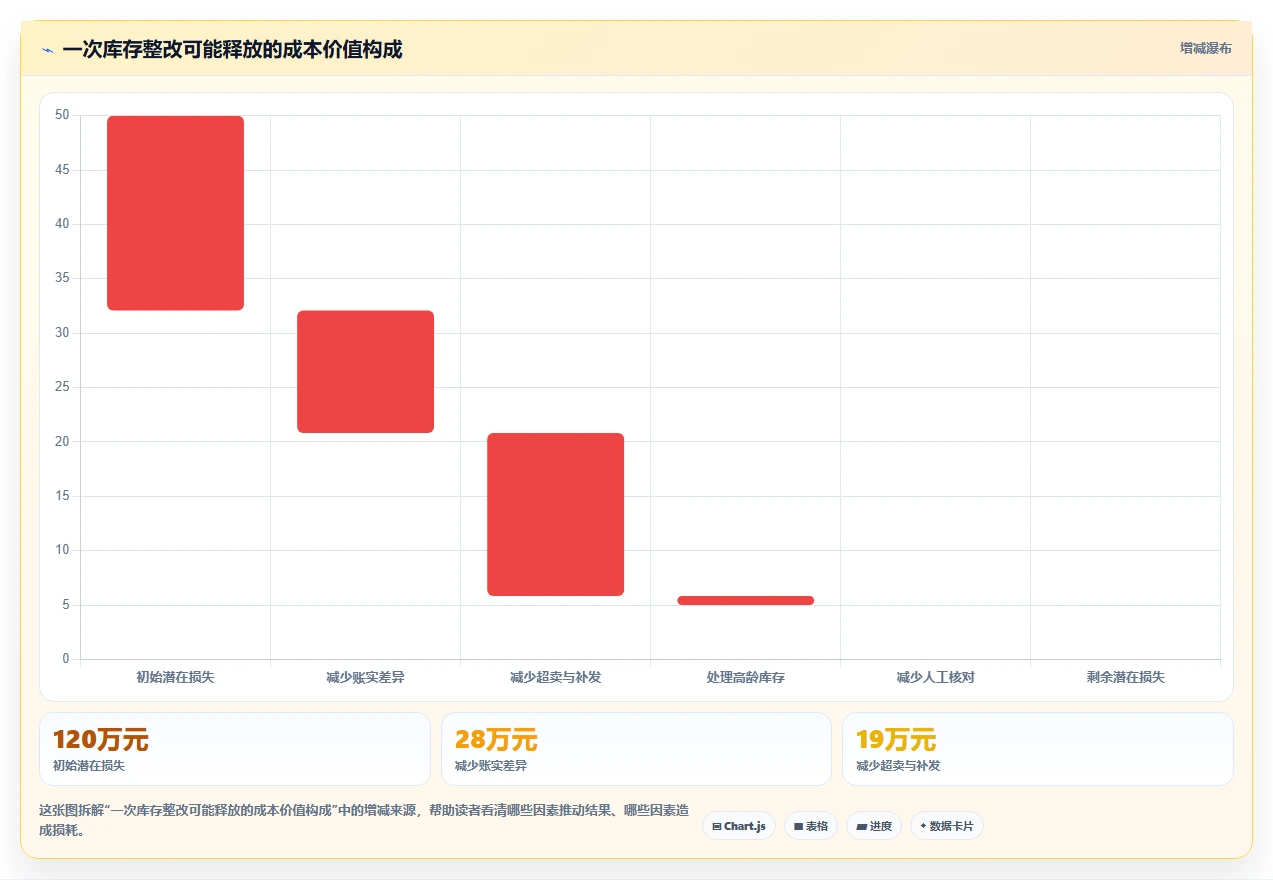Select the thin 处理高龄库存 bar
This screenshot has height=880, width=1273.
click(x=745, y=600)
